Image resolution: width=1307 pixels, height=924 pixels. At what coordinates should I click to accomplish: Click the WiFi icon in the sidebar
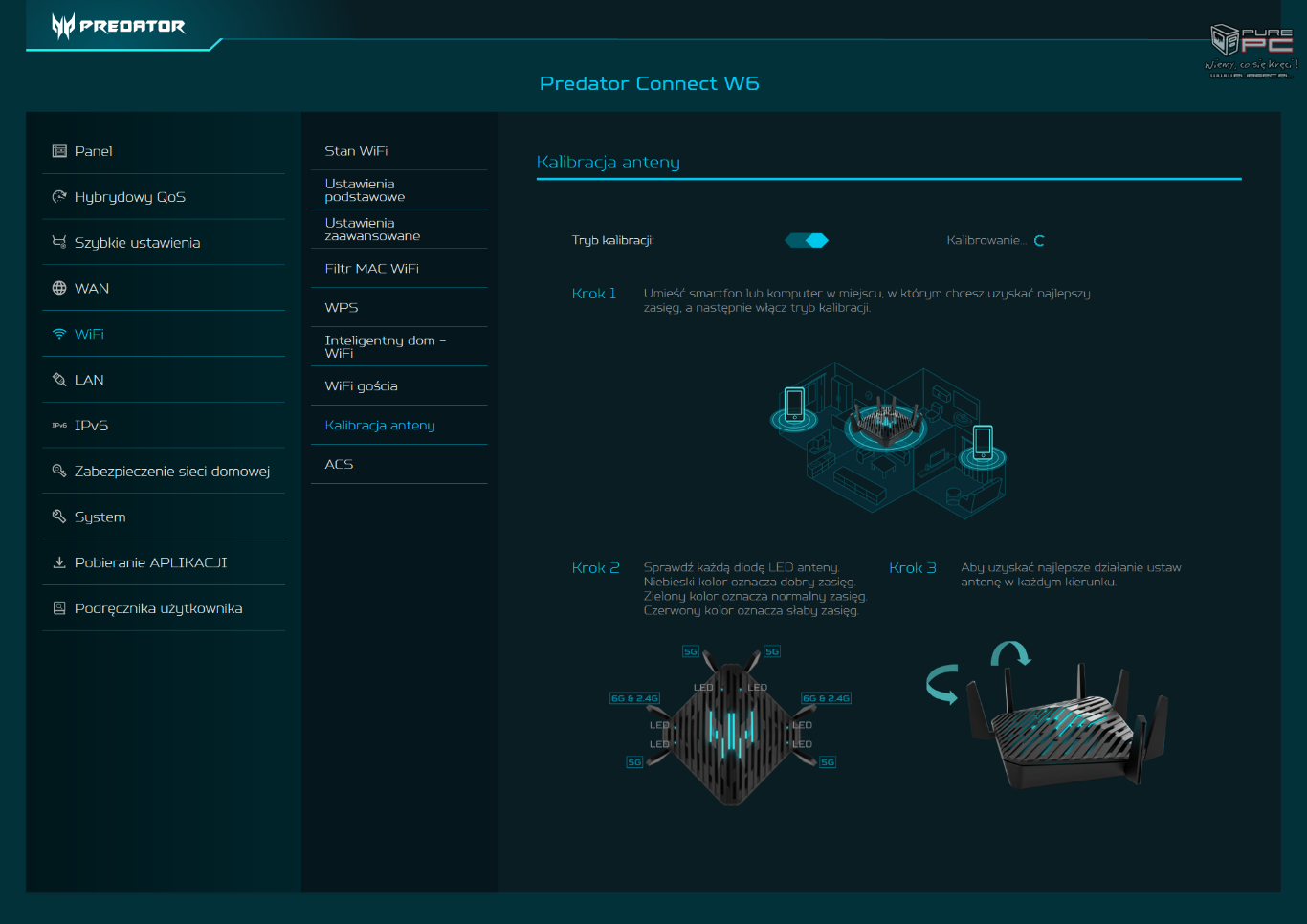pyautogui.click(x=58, y=334)
